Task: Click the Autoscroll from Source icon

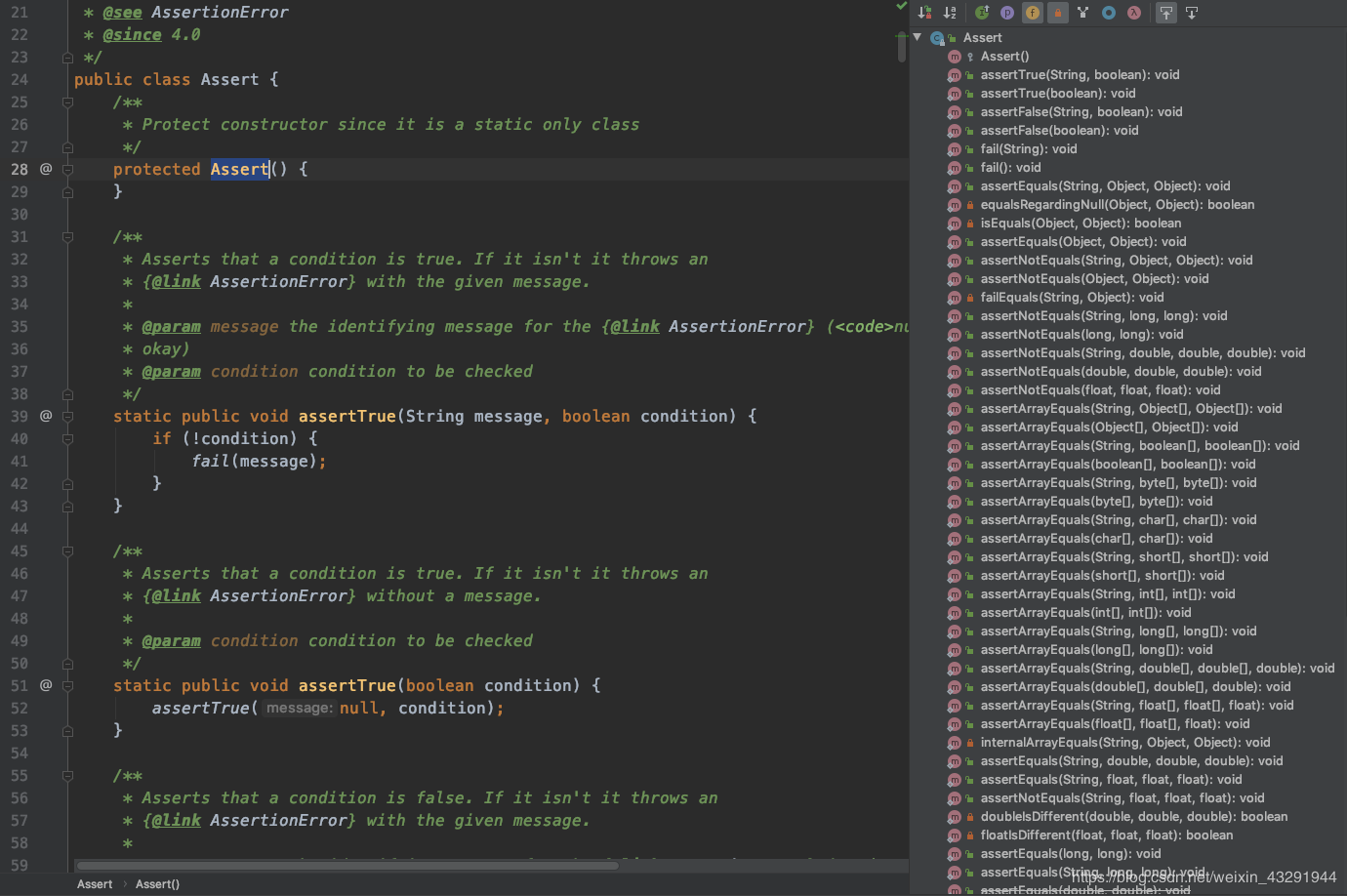Action: (1192, 13)
